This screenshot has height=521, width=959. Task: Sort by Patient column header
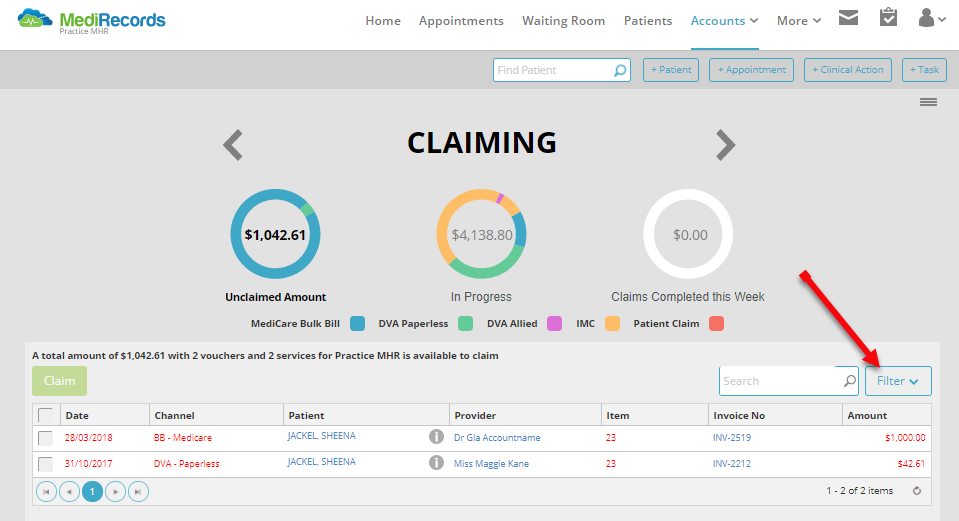click(x=306, y=415)
